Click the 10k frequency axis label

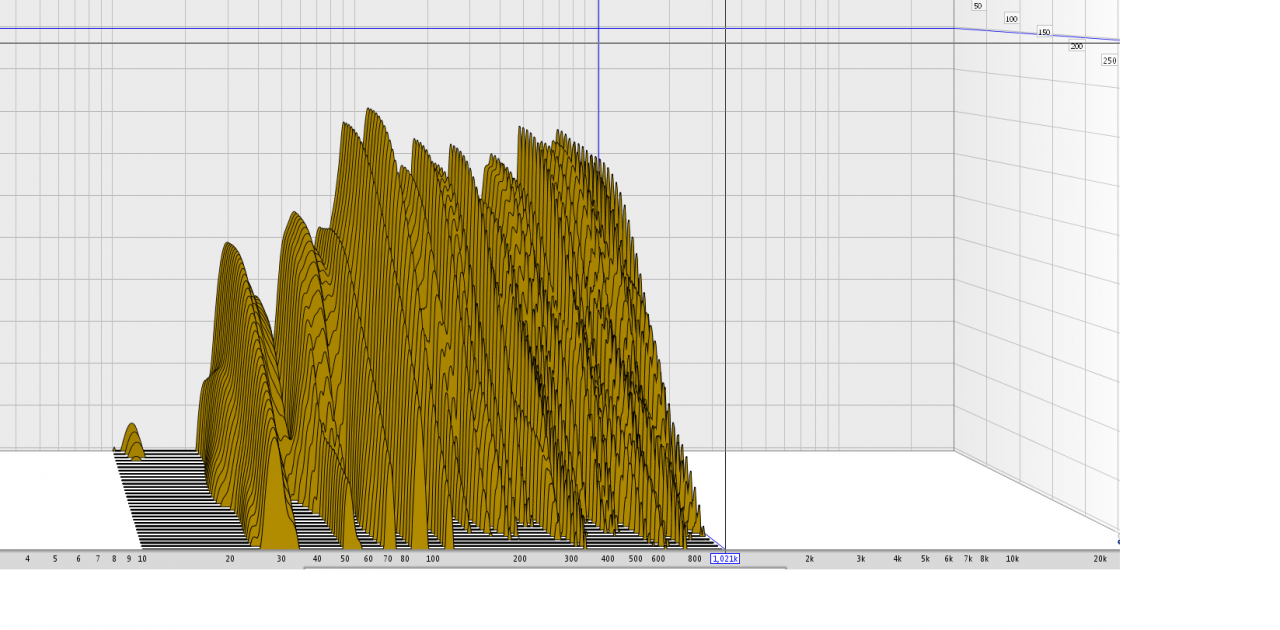click(x=1012, y=559)
